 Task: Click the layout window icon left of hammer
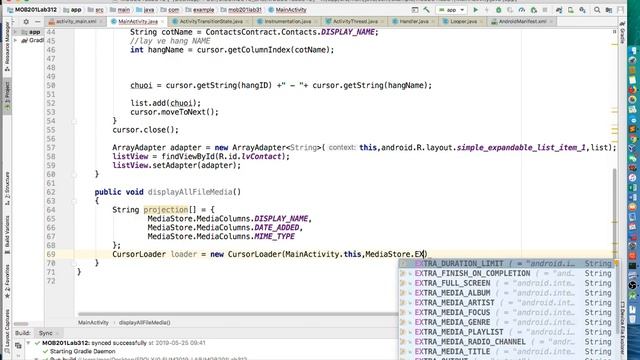[x=415, y=10]
